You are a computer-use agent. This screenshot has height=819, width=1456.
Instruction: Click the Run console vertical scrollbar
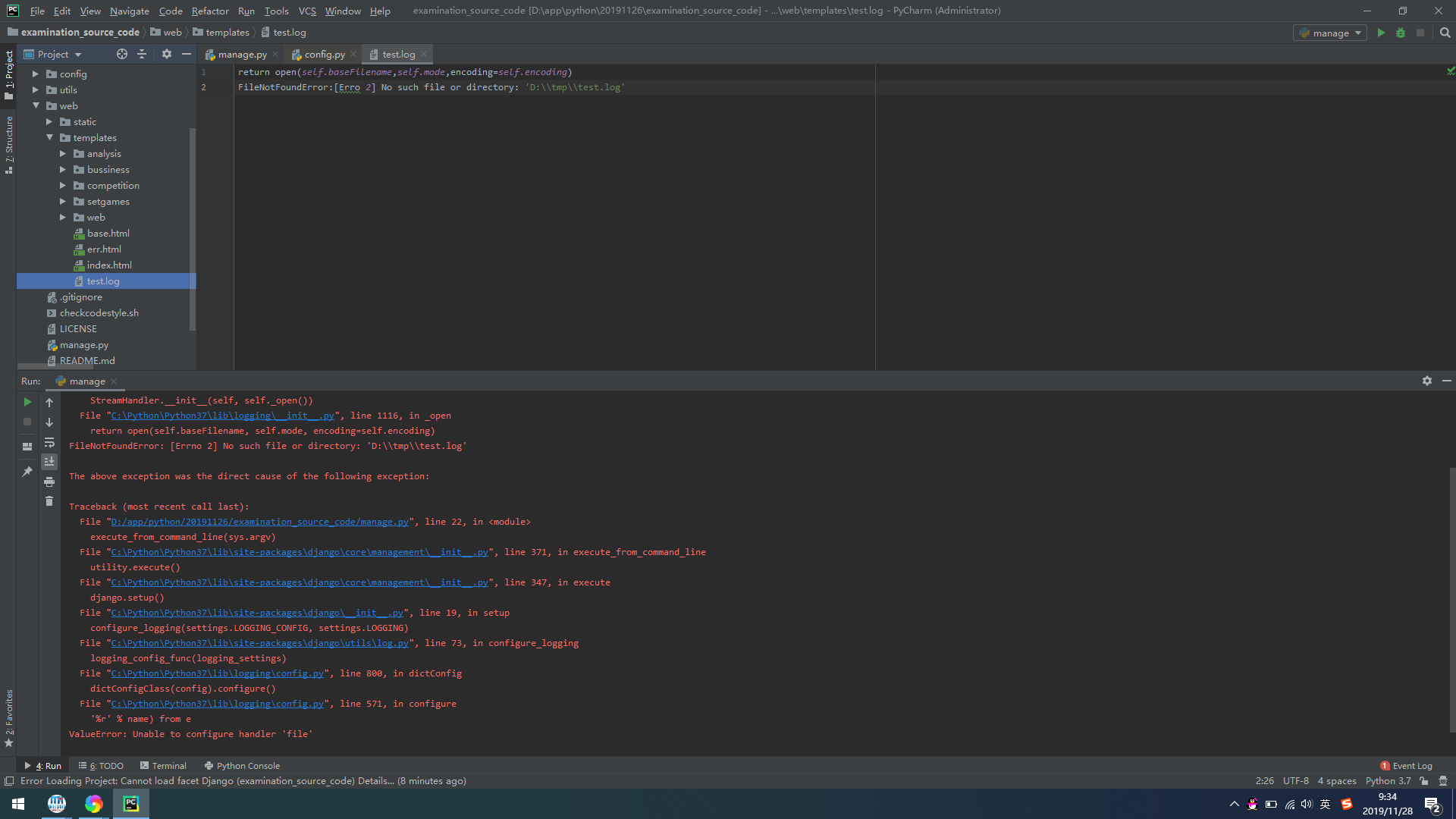(1451, 599)
